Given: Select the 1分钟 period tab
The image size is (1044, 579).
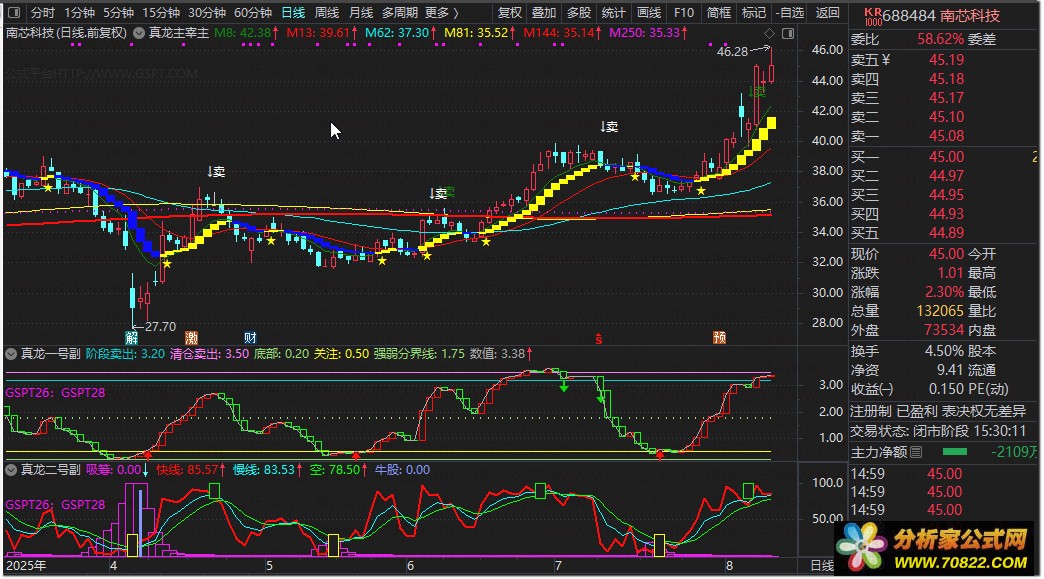Looking at the screenshot, I should [80, 13].
